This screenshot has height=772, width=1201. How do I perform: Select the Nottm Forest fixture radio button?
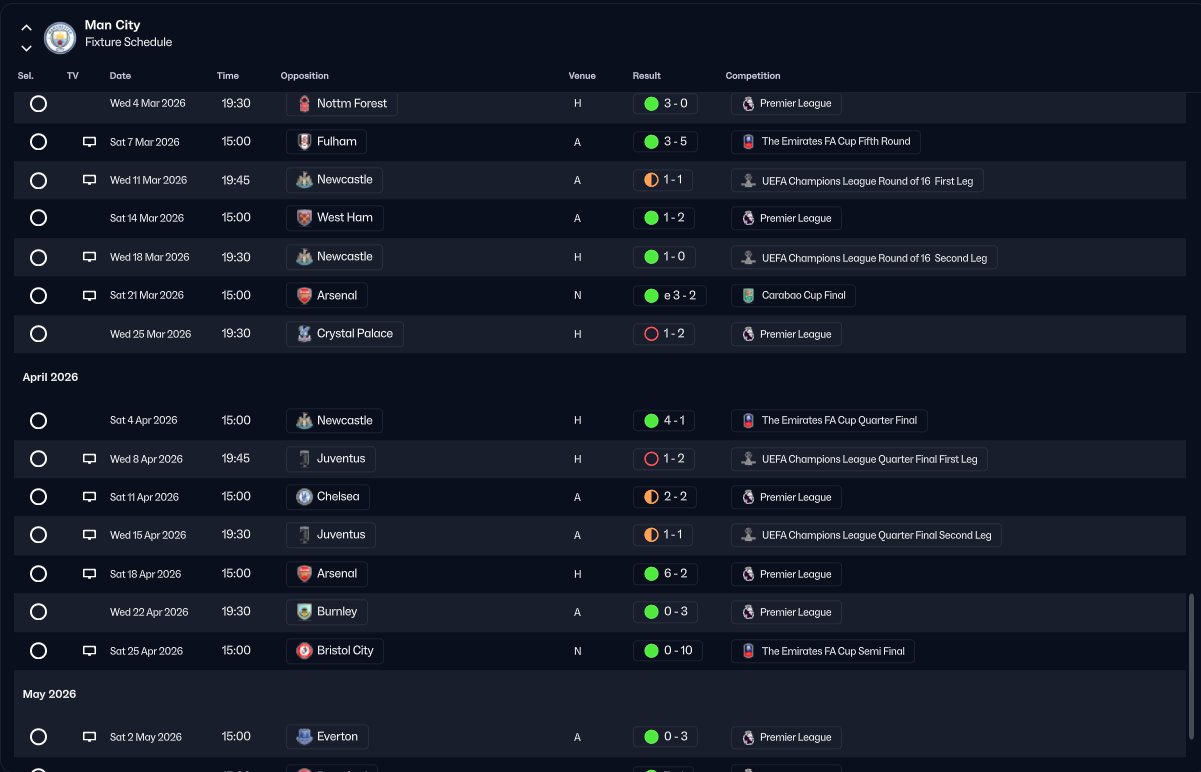(x=38, y=104)
